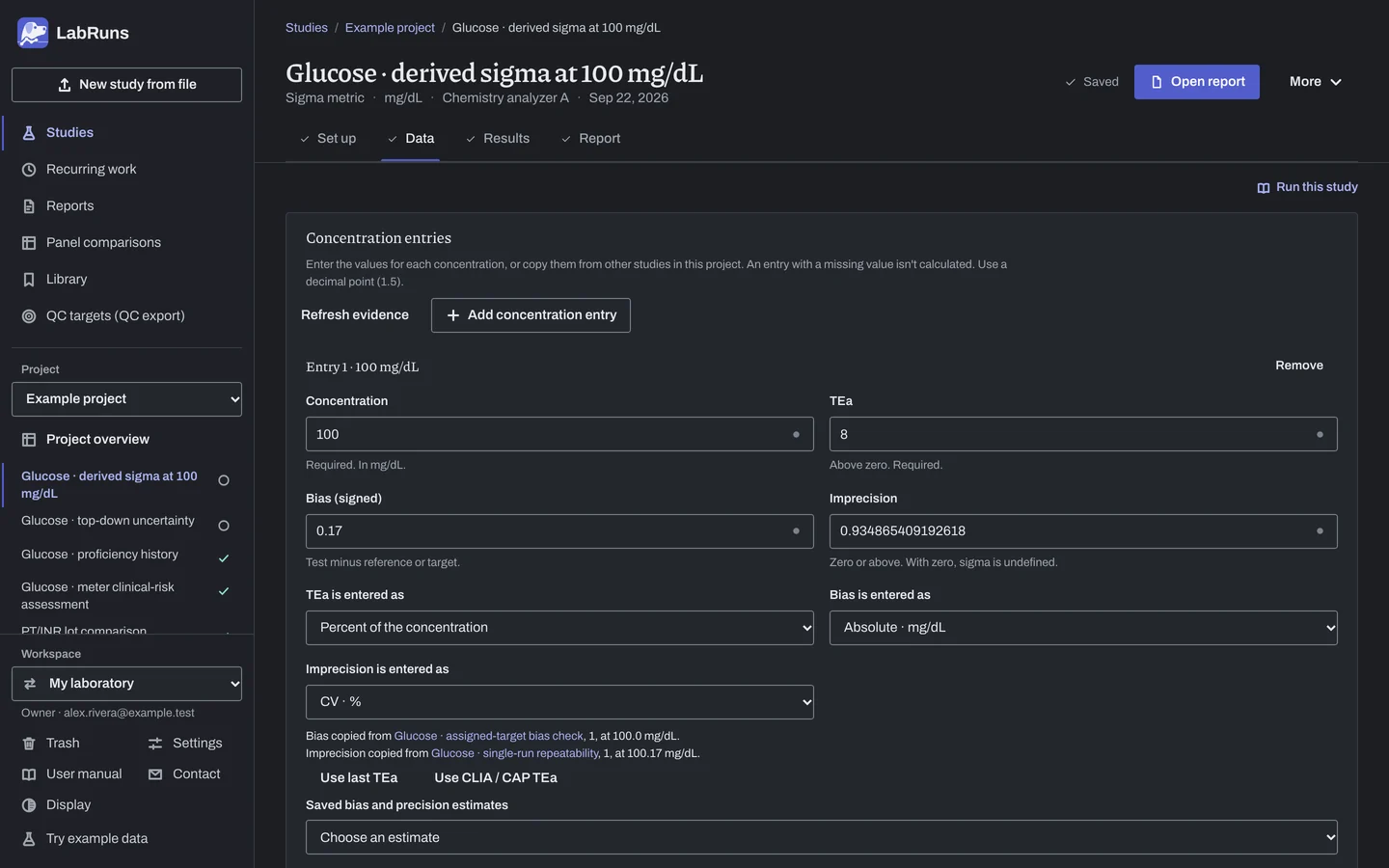1389x868 pixels.
Task: Open Project overview
Action: (126, 440)
